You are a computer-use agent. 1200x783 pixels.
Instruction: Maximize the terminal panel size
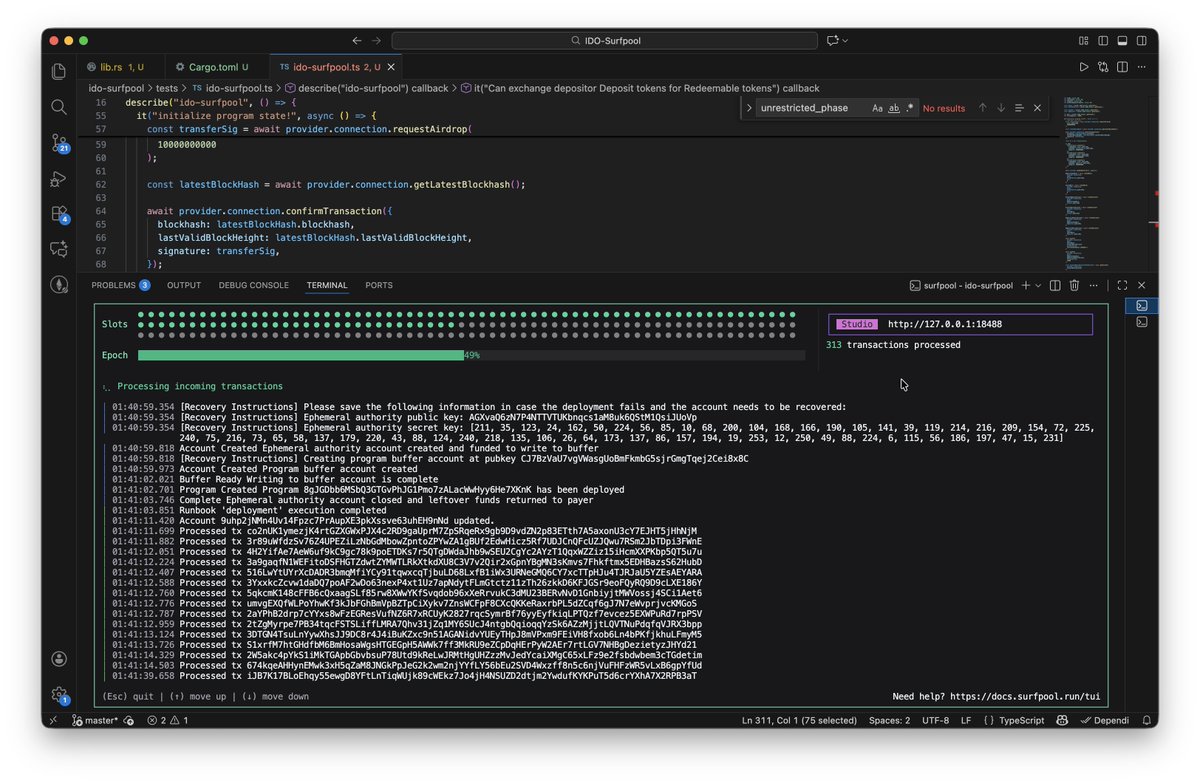1122,285
